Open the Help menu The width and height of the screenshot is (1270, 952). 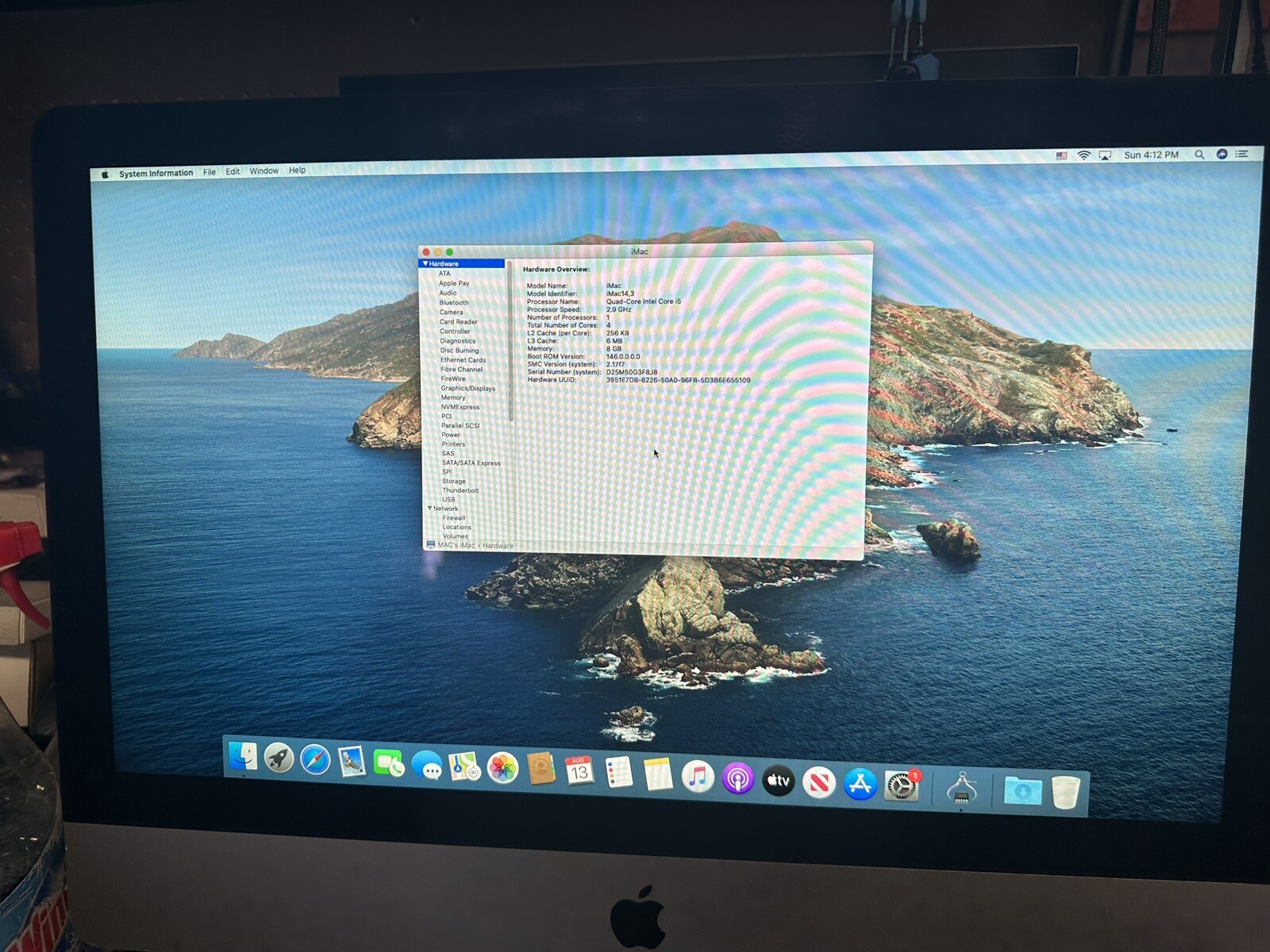click(297, 170)
